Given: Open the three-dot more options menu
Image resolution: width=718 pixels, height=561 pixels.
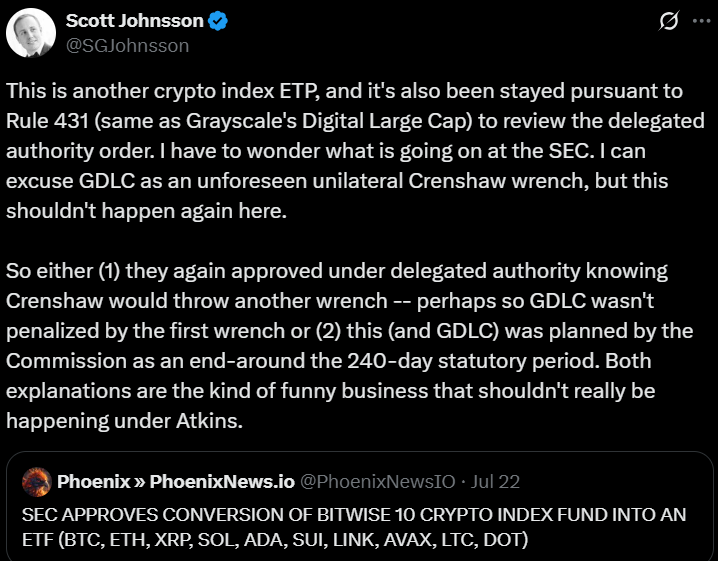Looking at the screenshot, I should 702,21.
